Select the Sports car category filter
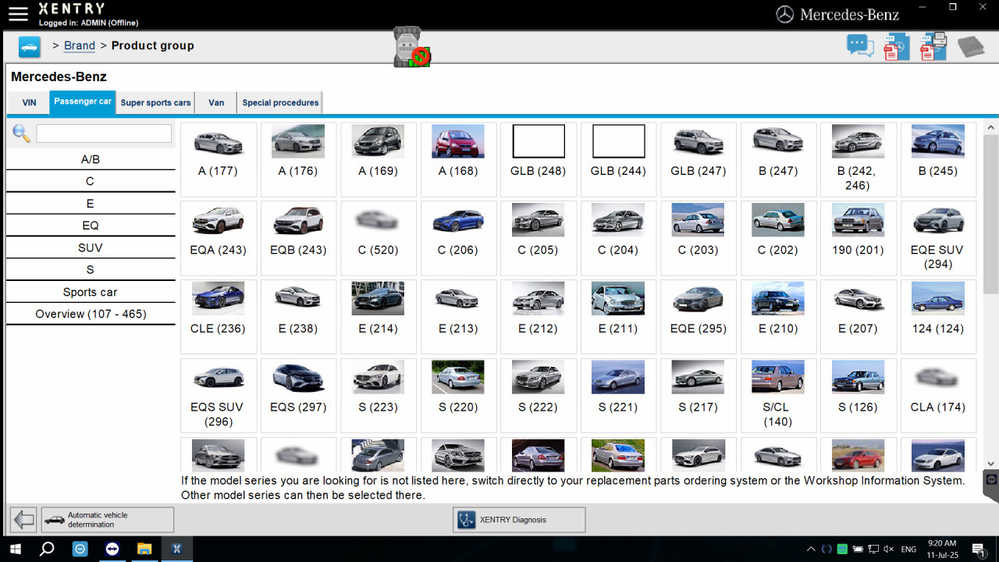The image size is (999, 562). pyautogui.click(x=90, y=292)
